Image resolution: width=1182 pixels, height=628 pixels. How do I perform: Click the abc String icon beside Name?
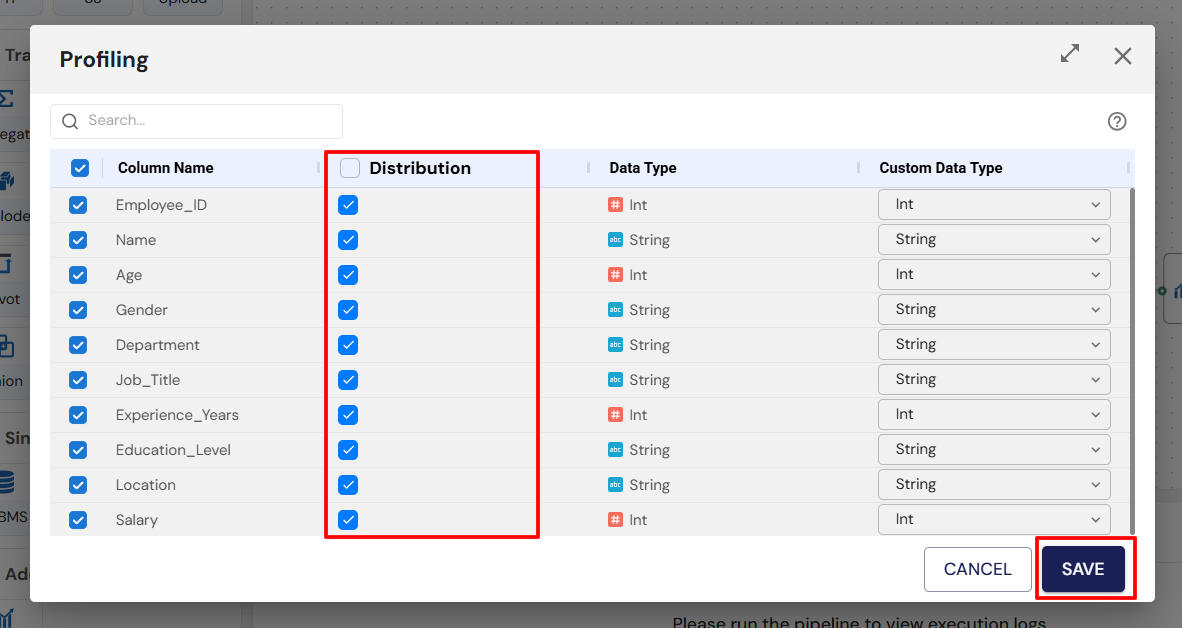617,239
